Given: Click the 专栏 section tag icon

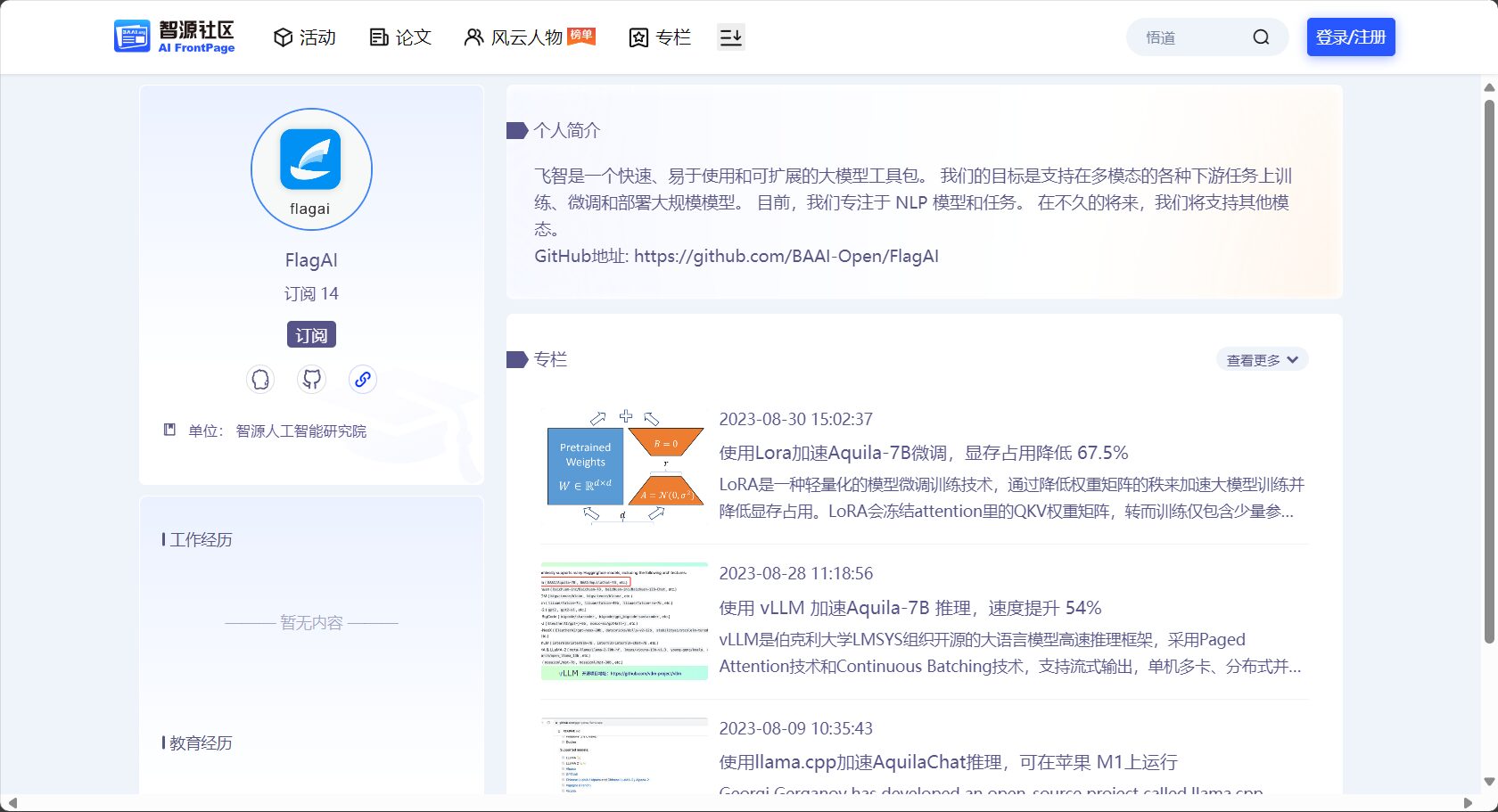Looking at the screenshot, I should click(517, 359).
